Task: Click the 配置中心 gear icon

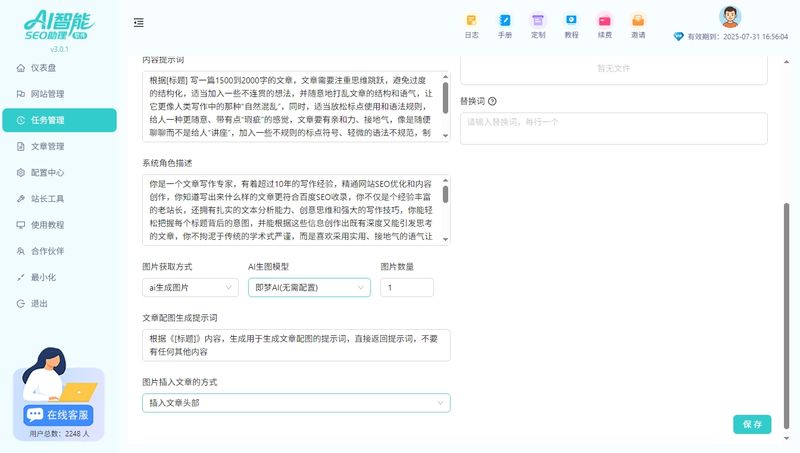Action: coord(20,172)
